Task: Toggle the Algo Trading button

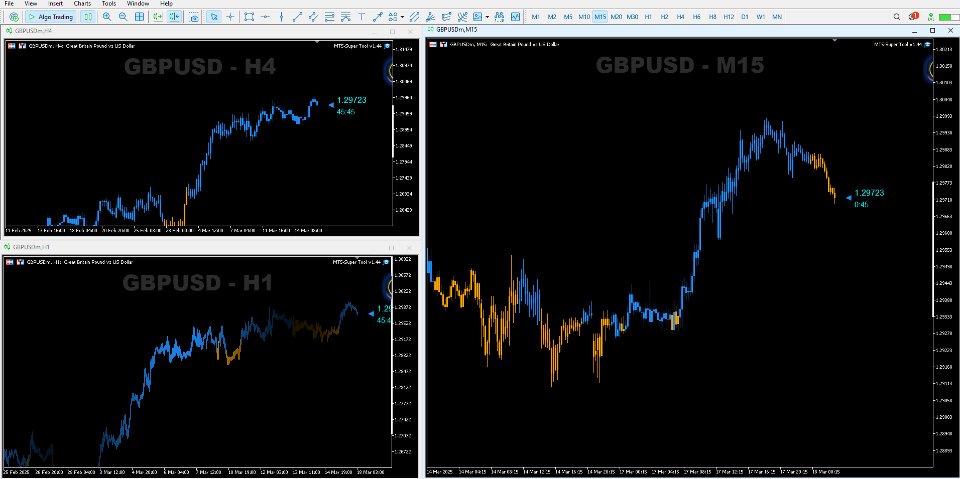Action: point(51,17)
